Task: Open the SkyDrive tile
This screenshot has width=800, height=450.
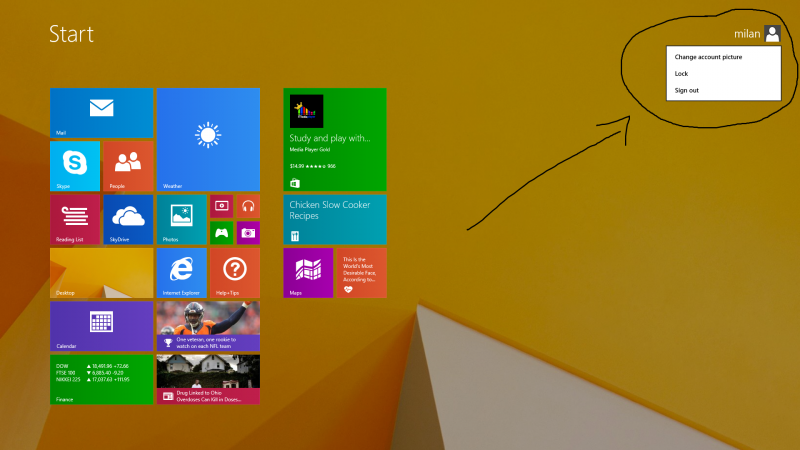Action: (x=128, y=219)
